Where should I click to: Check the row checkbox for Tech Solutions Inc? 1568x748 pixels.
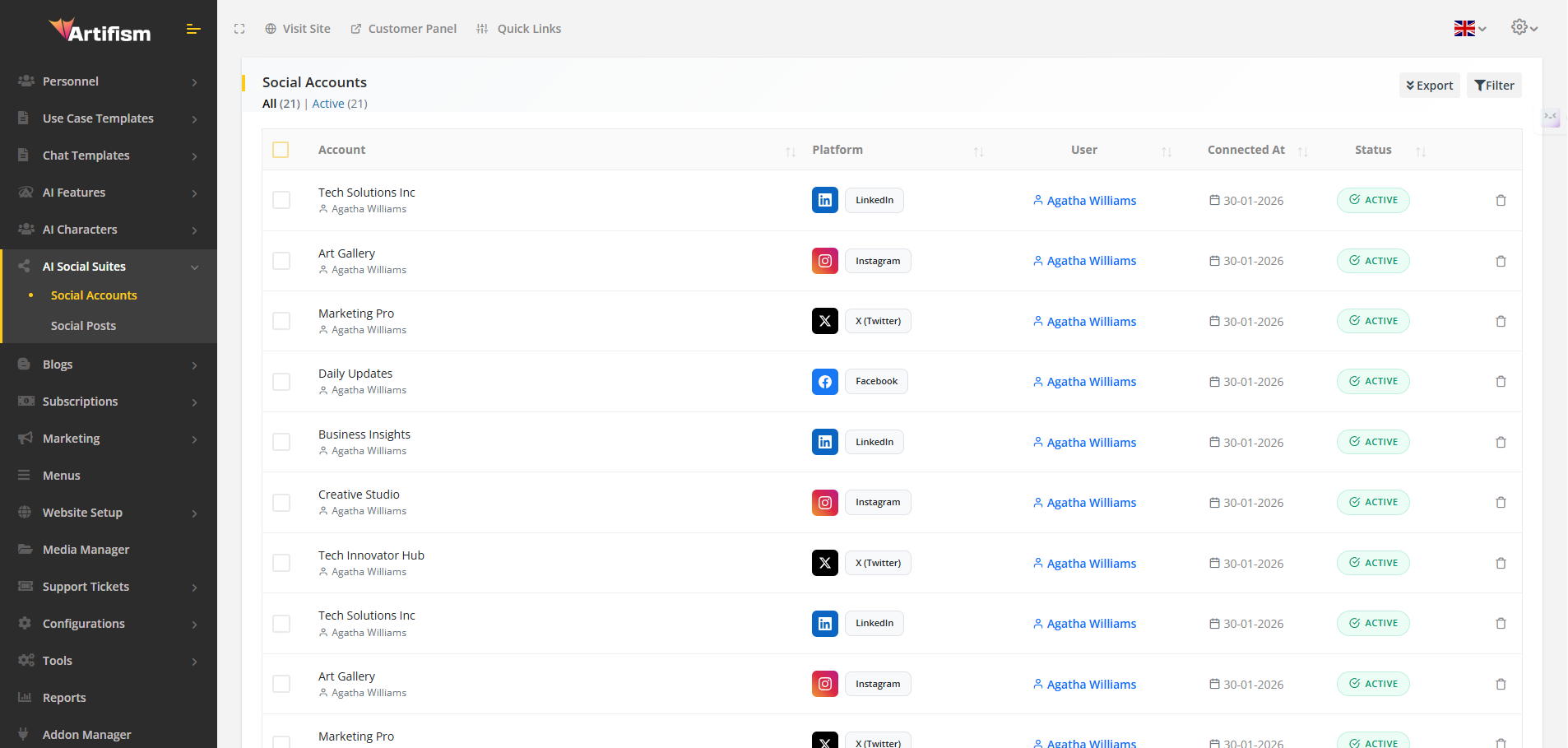[x=281, y=200]
